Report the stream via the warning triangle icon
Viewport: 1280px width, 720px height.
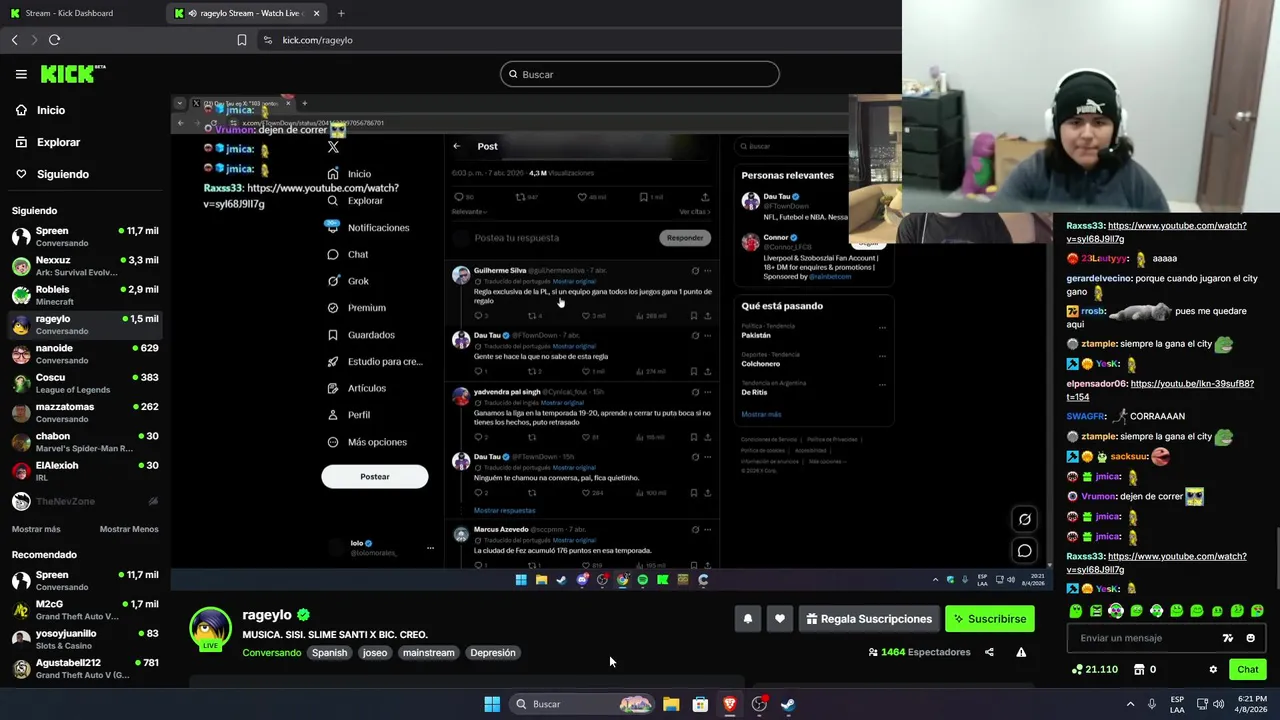coord(1021,652)
